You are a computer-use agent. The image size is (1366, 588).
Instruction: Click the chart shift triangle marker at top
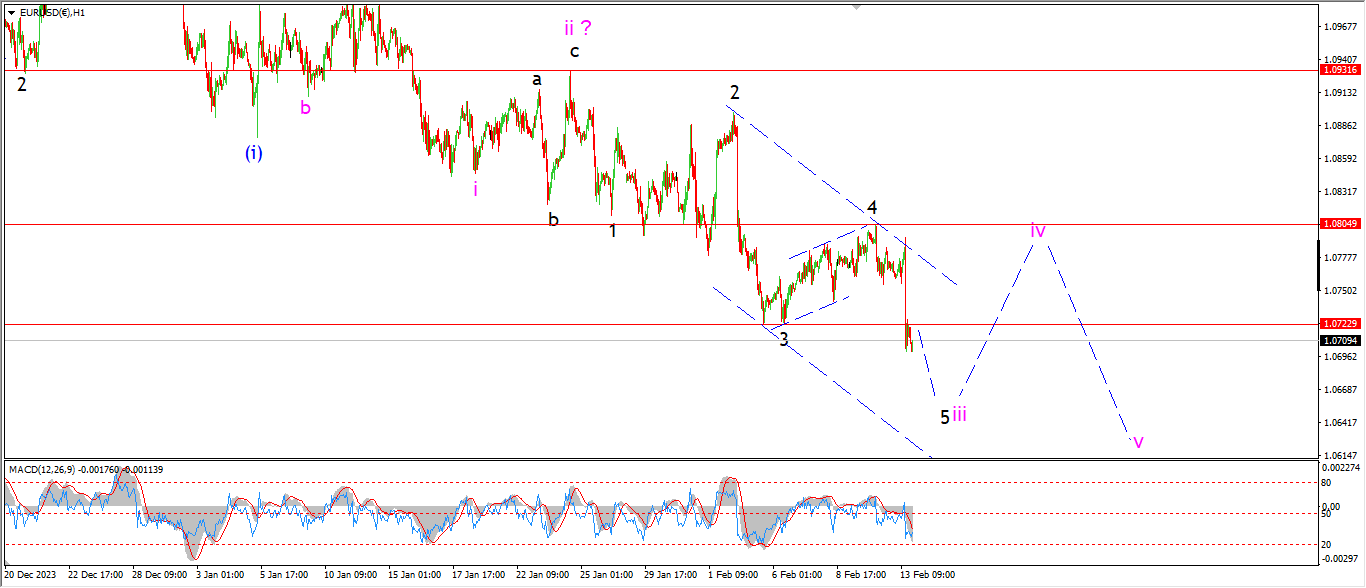856,6
